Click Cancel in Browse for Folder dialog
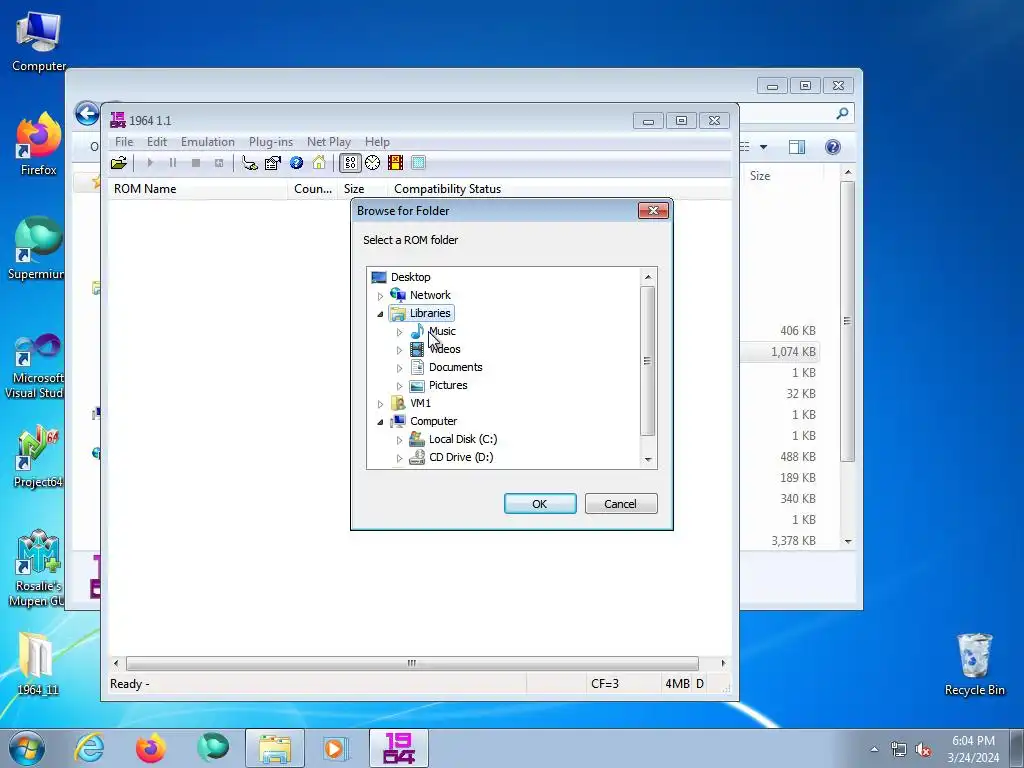The height and width of the screenshot is (768, 1024). pyautogui.click(x=621, y=504)
